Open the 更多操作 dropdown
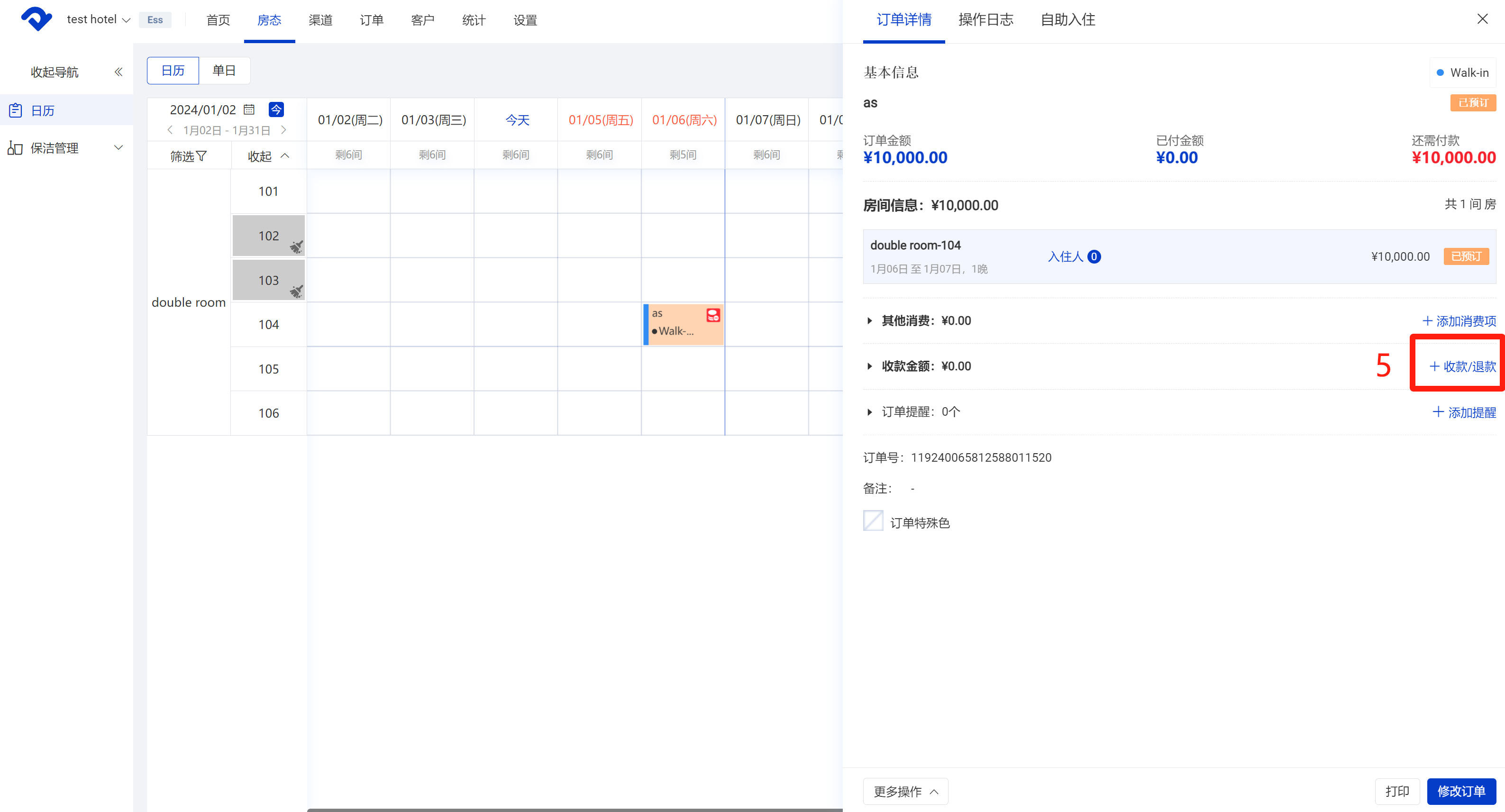Screen dimensions: 1505x812 click(x=905, y=791)
